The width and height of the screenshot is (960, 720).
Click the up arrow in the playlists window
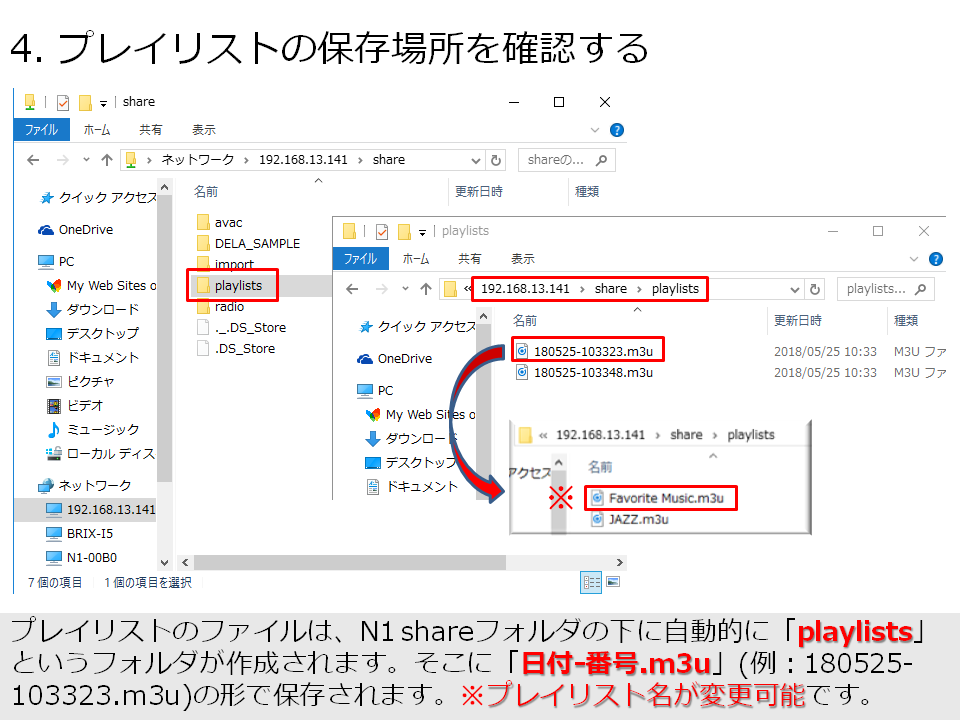(427, 289)
